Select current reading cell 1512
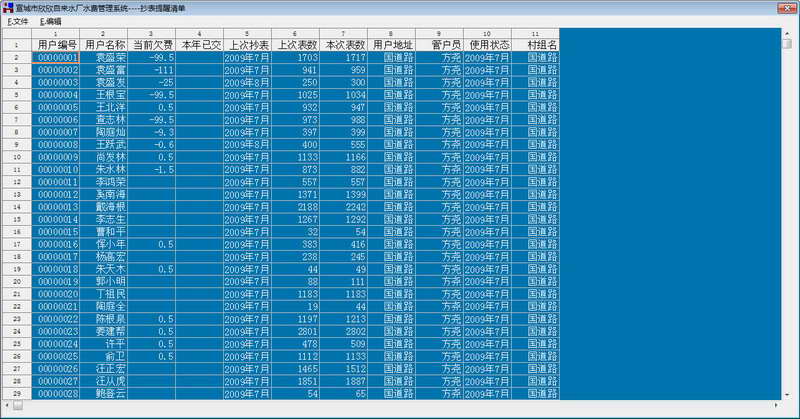800x419 pixels. coord(343,368)
